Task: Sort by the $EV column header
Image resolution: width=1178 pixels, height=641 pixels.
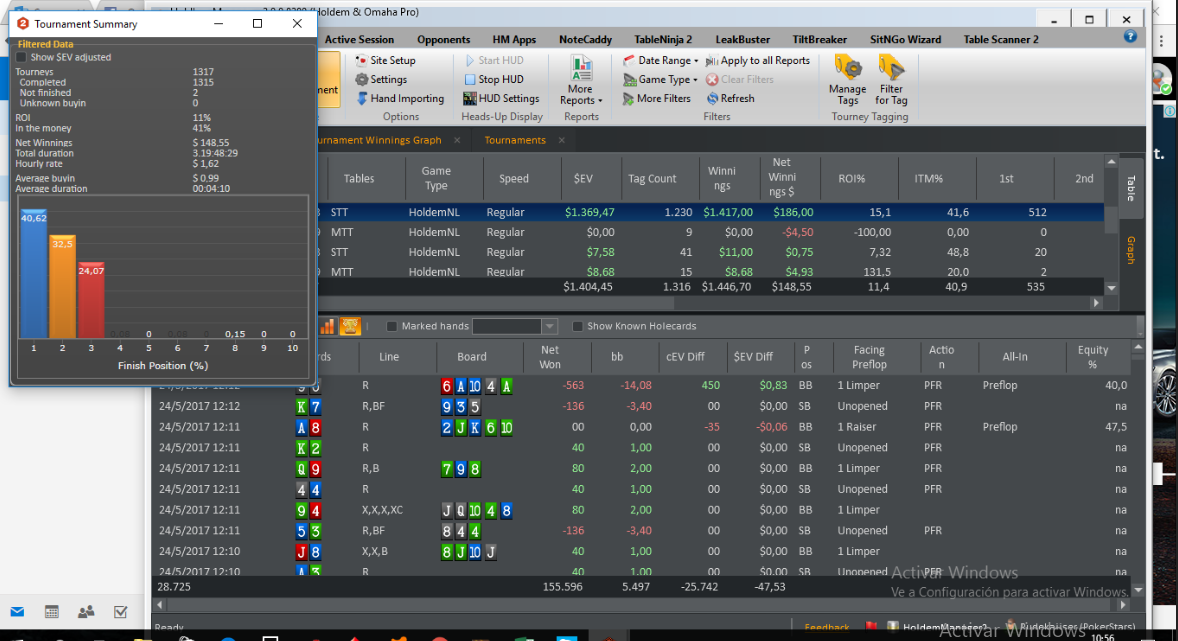Action: pyautogui.click(x=583, y=179)
